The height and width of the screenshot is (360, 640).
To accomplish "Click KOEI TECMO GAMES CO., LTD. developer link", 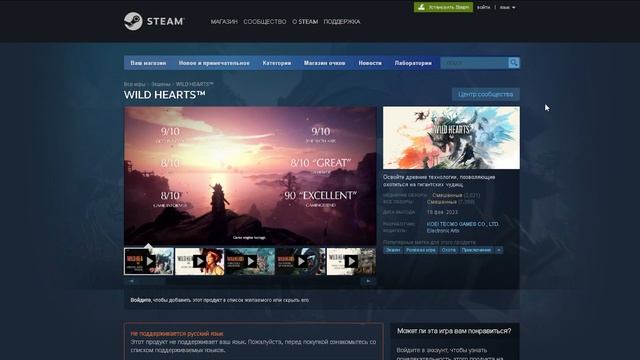I will [x=463, y=224].
